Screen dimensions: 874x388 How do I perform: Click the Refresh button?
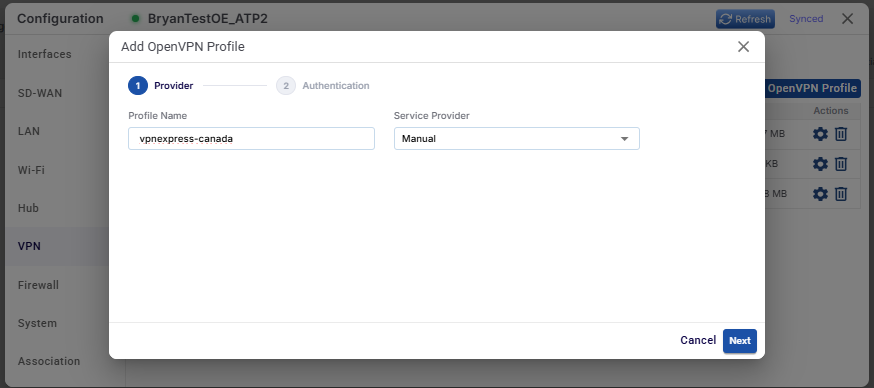[x=745, y=19]
